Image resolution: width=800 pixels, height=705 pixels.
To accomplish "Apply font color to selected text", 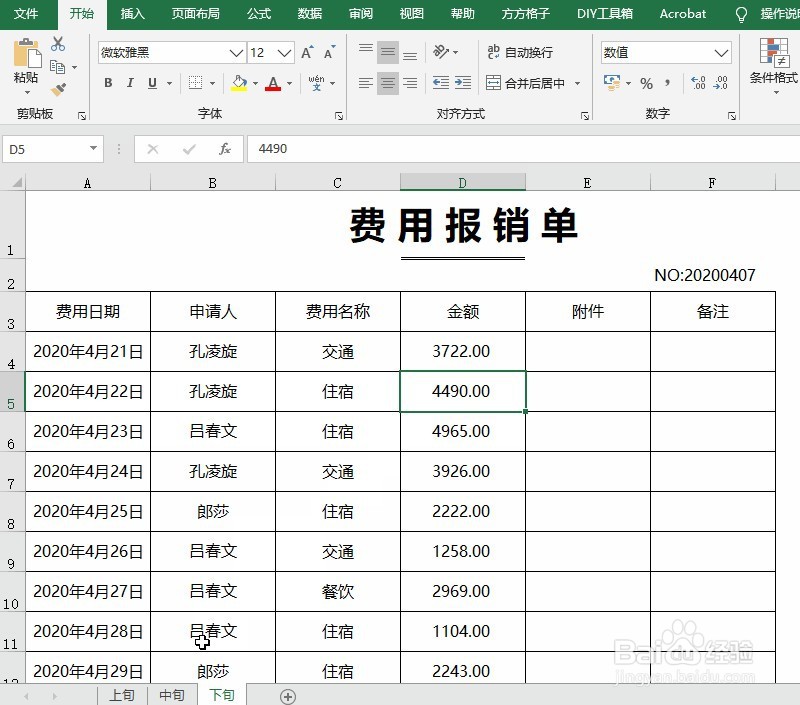I will pyautogui.click(x=274, y=83).
